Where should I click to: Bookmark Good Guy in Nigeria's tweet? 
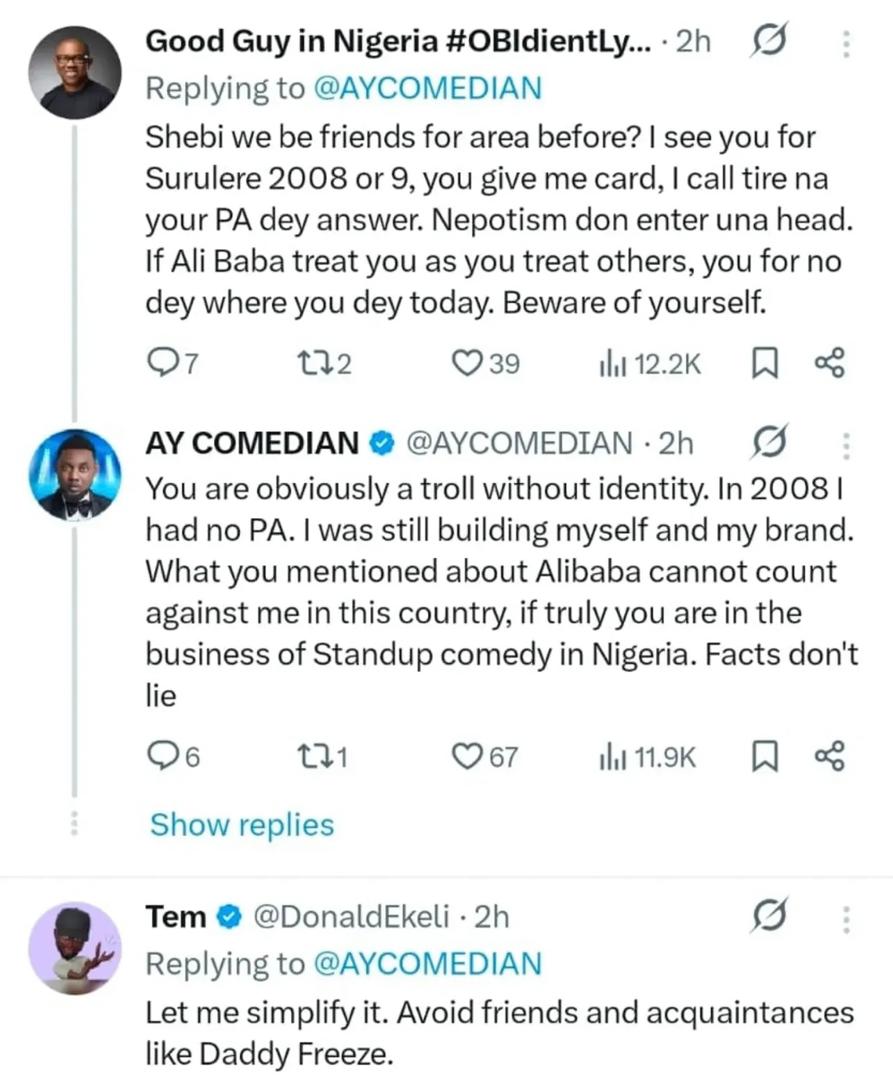(x=764, y=364)
